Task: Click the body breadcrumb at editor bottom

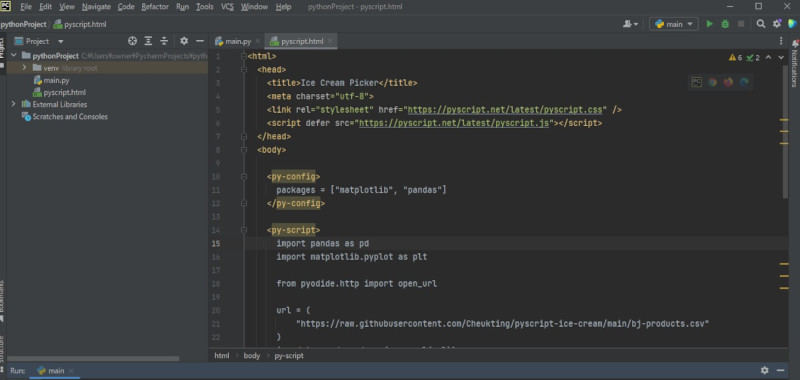Action: click(252, 356)
